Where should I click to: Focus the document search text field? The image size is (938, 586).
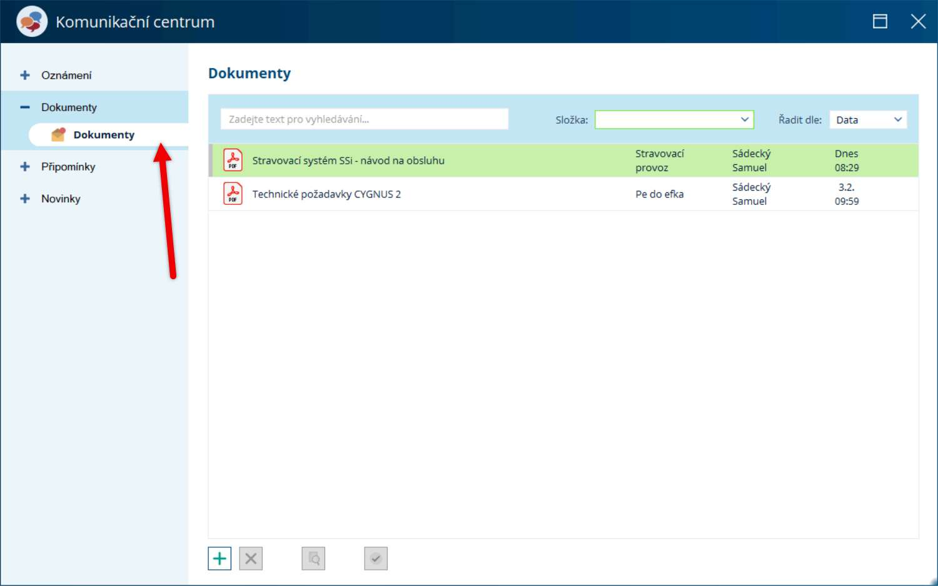click(x=364, y=119)
